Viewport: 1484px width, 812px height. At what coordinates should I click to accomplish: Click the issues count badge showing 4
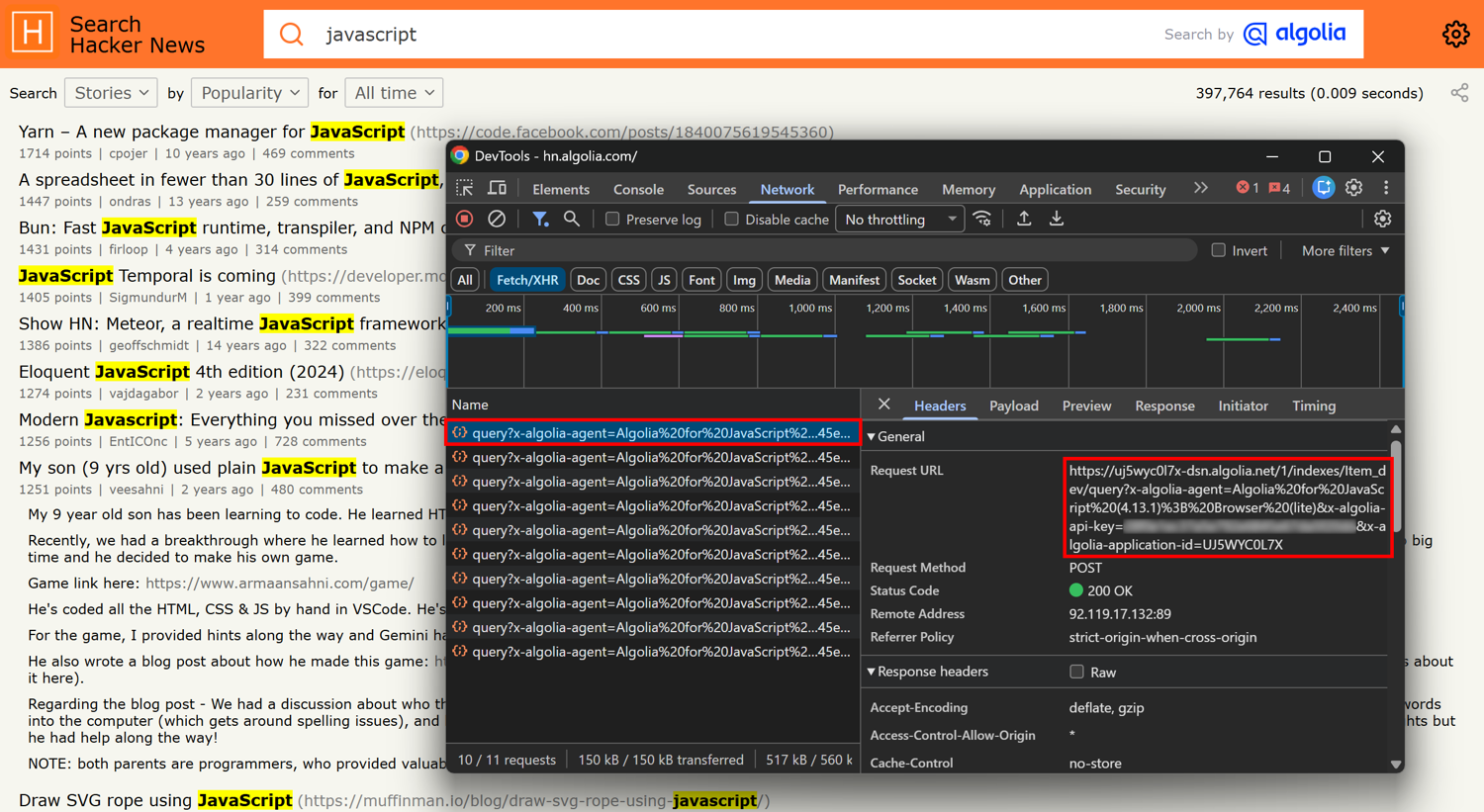pyautogui.click(x=1279, y=188)
